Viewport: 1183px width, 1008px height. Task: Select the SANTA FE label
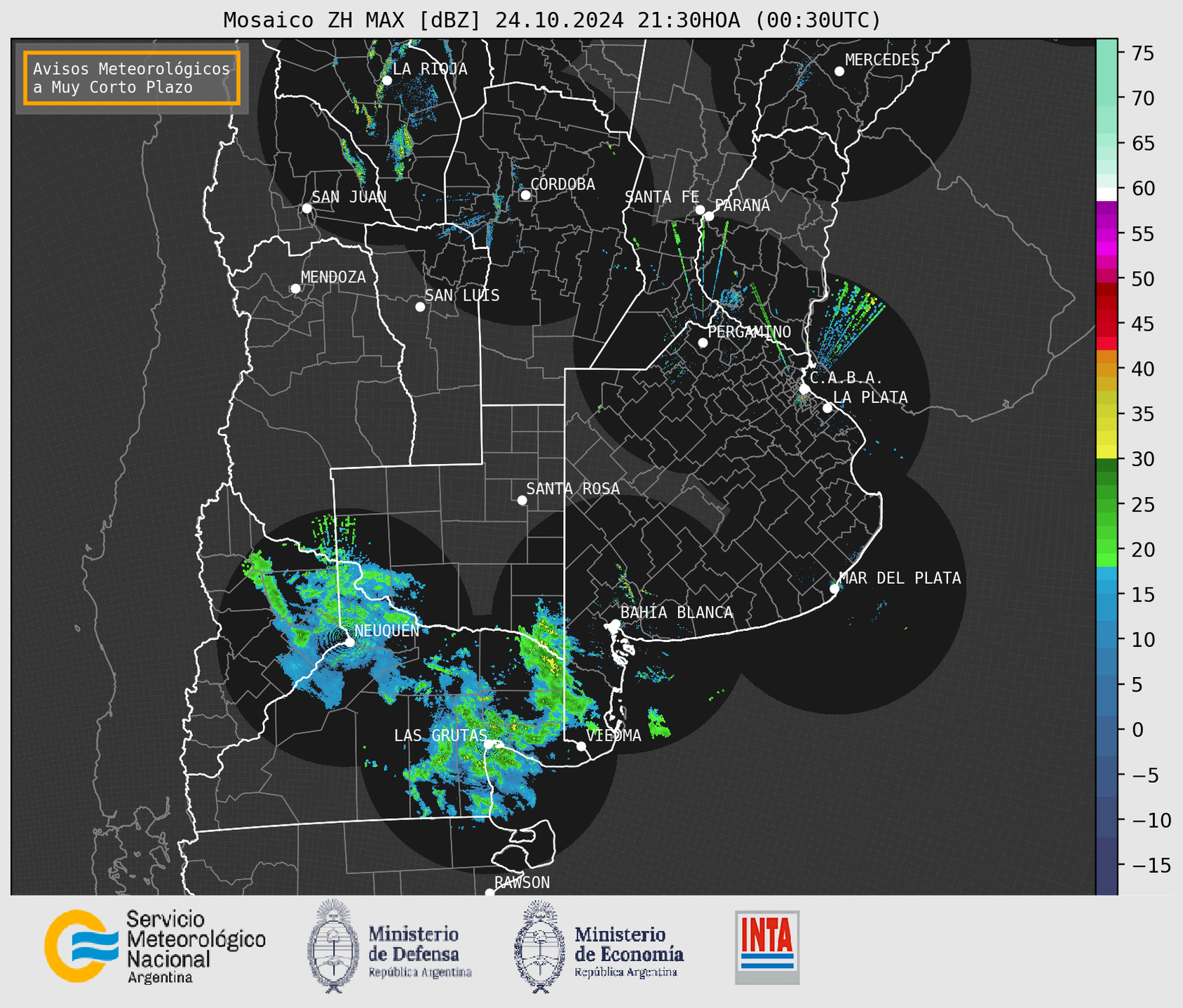pyautogui.click(x=662, y=197)
